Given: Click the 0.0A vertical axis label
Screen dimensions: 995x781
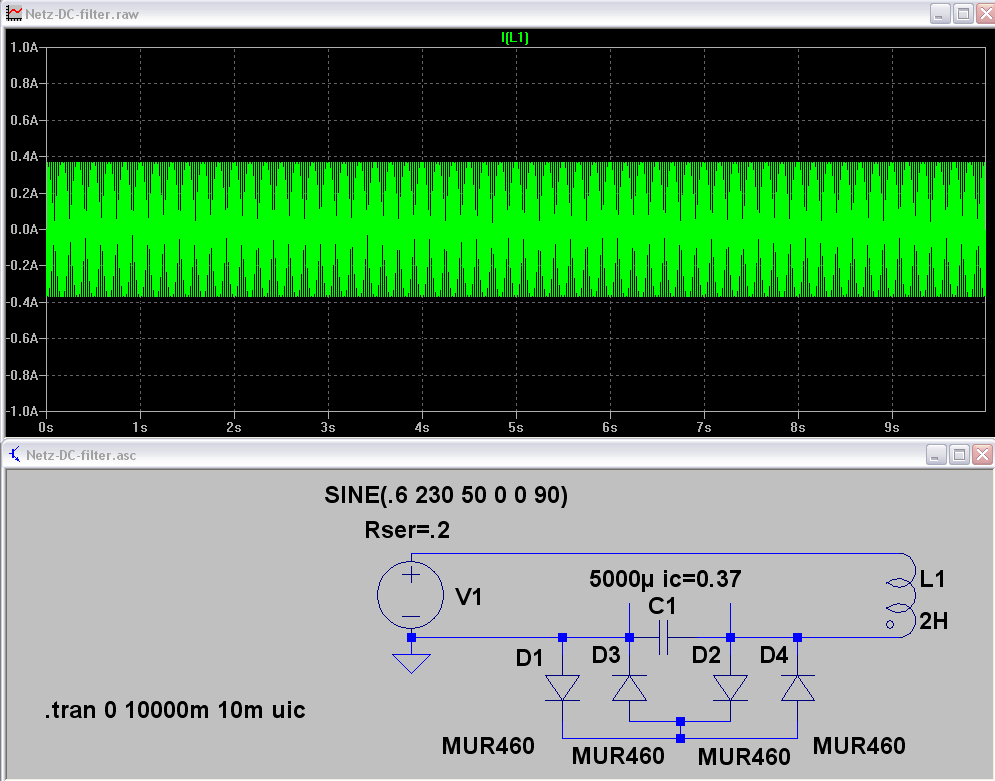Looking at the screenshot, I should tap(22, 229).
